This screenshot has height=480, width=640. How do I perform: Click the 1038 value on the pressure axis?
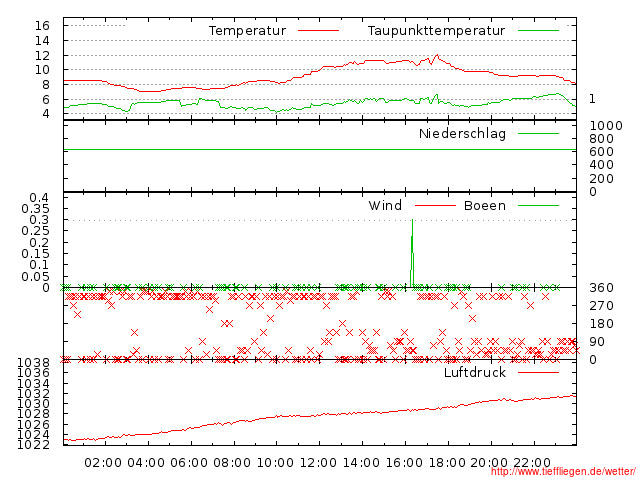click(33, 362)
